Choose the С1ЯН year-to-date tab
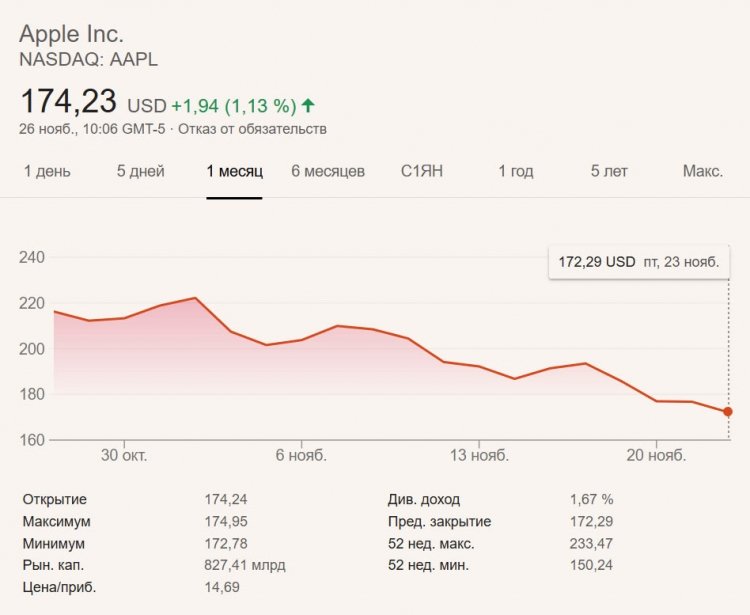The height and width of the screenshot is (615, 750). (x=422, y=171)
